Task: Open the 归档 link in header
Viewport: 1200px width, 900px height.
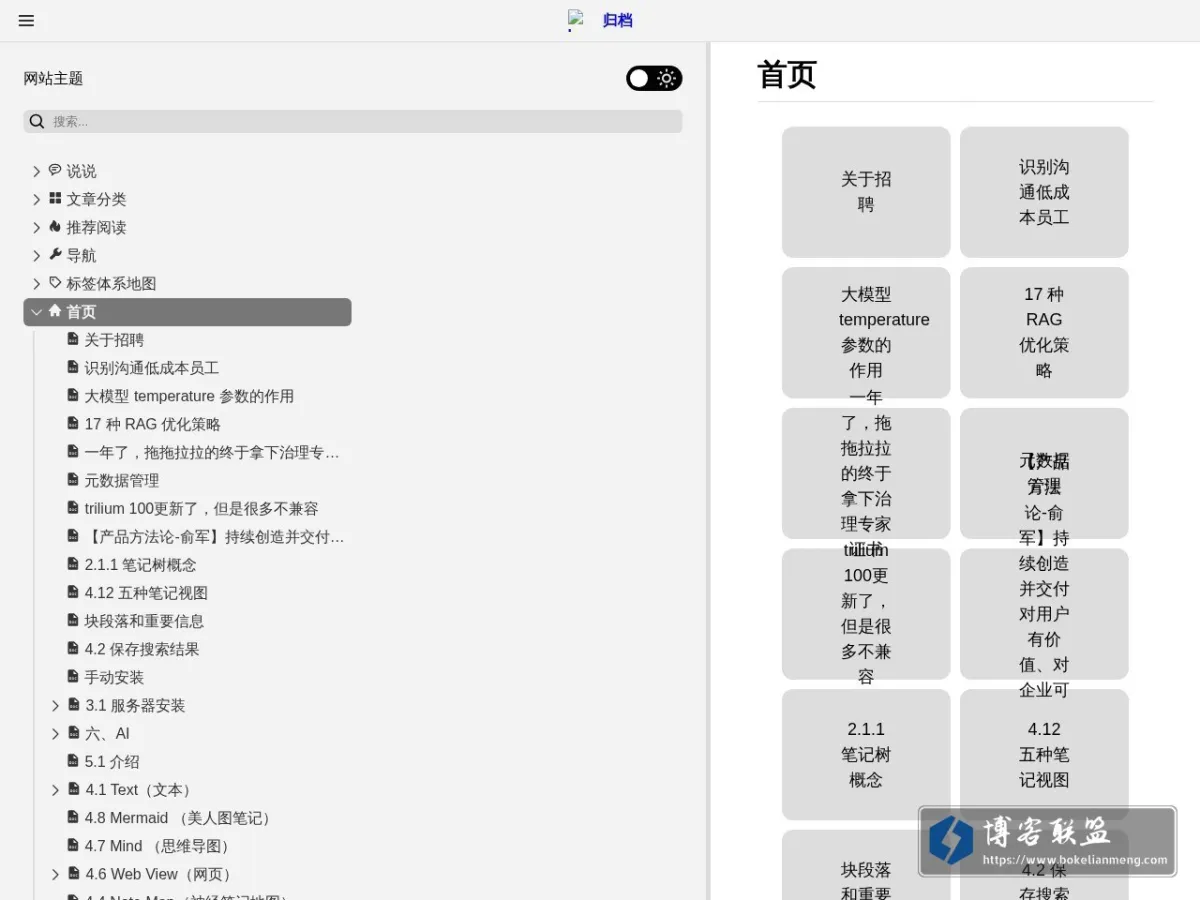Action: coord(618,20)
